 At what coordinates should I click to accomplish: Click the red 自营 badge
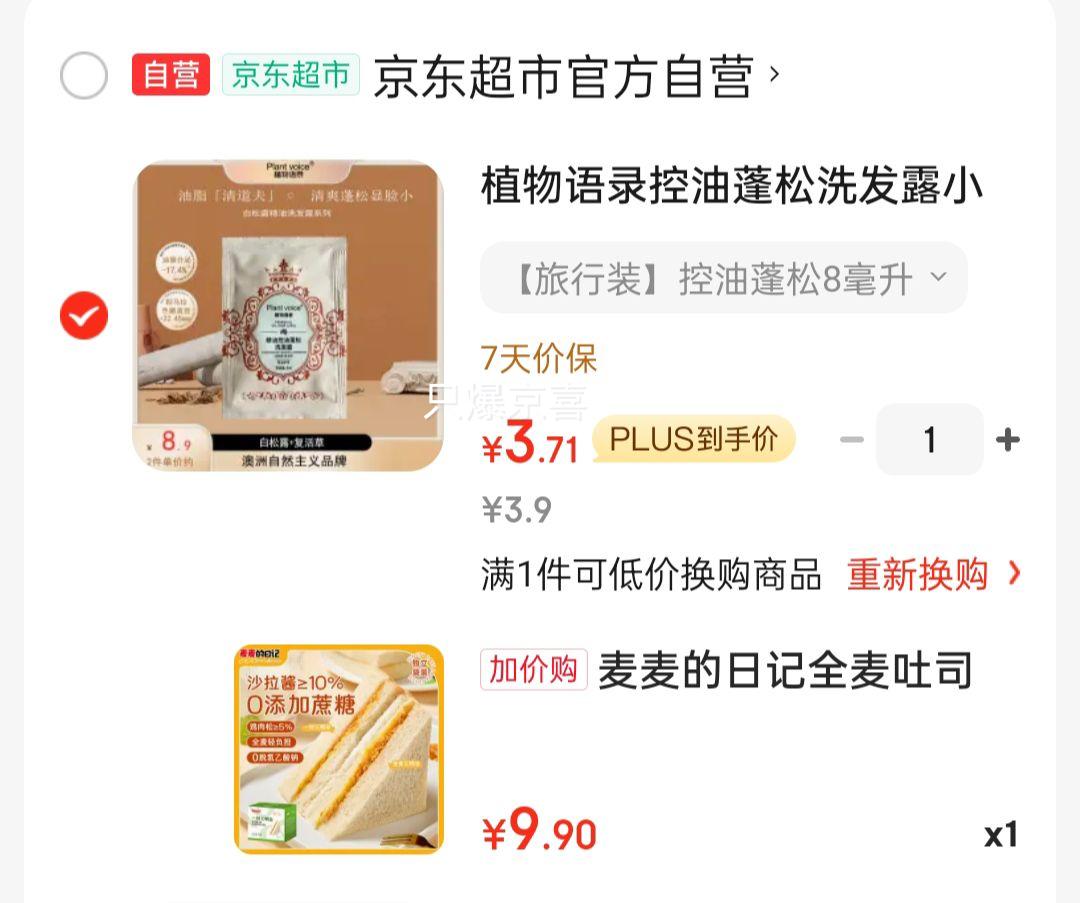pos(171,74)
